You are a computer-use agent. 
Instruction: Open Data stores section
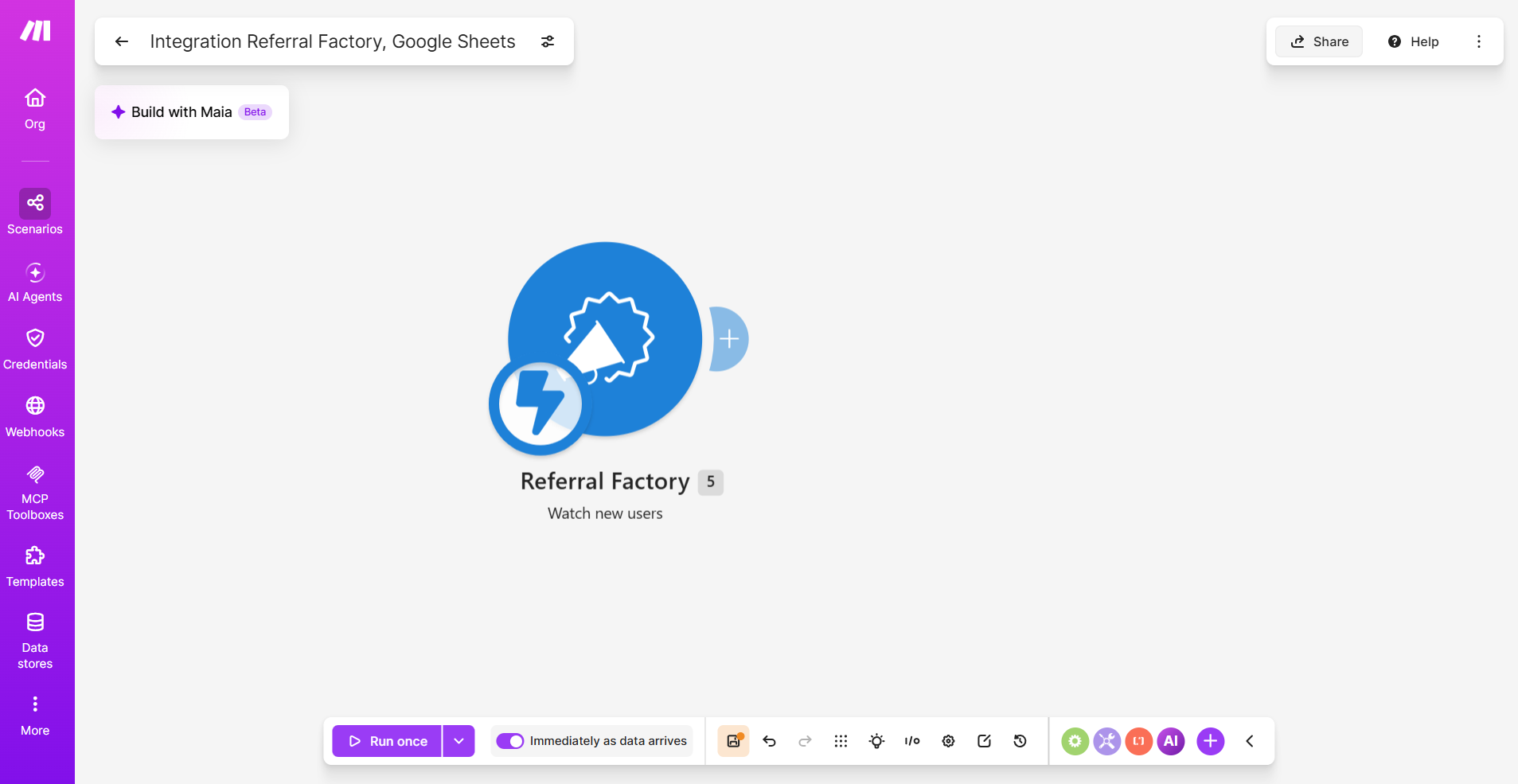(35, 642)
